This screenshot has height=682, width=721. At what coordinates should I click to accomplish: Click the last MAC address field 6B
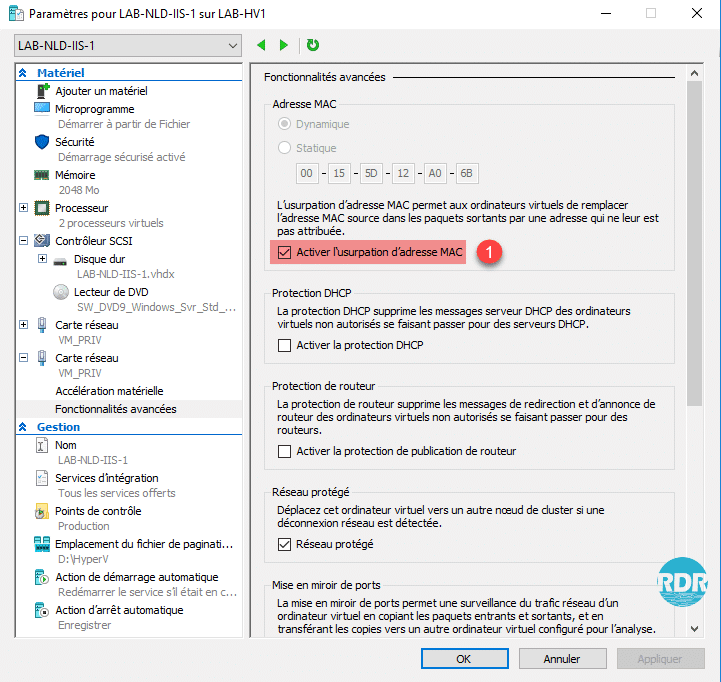tap(467, 173)
